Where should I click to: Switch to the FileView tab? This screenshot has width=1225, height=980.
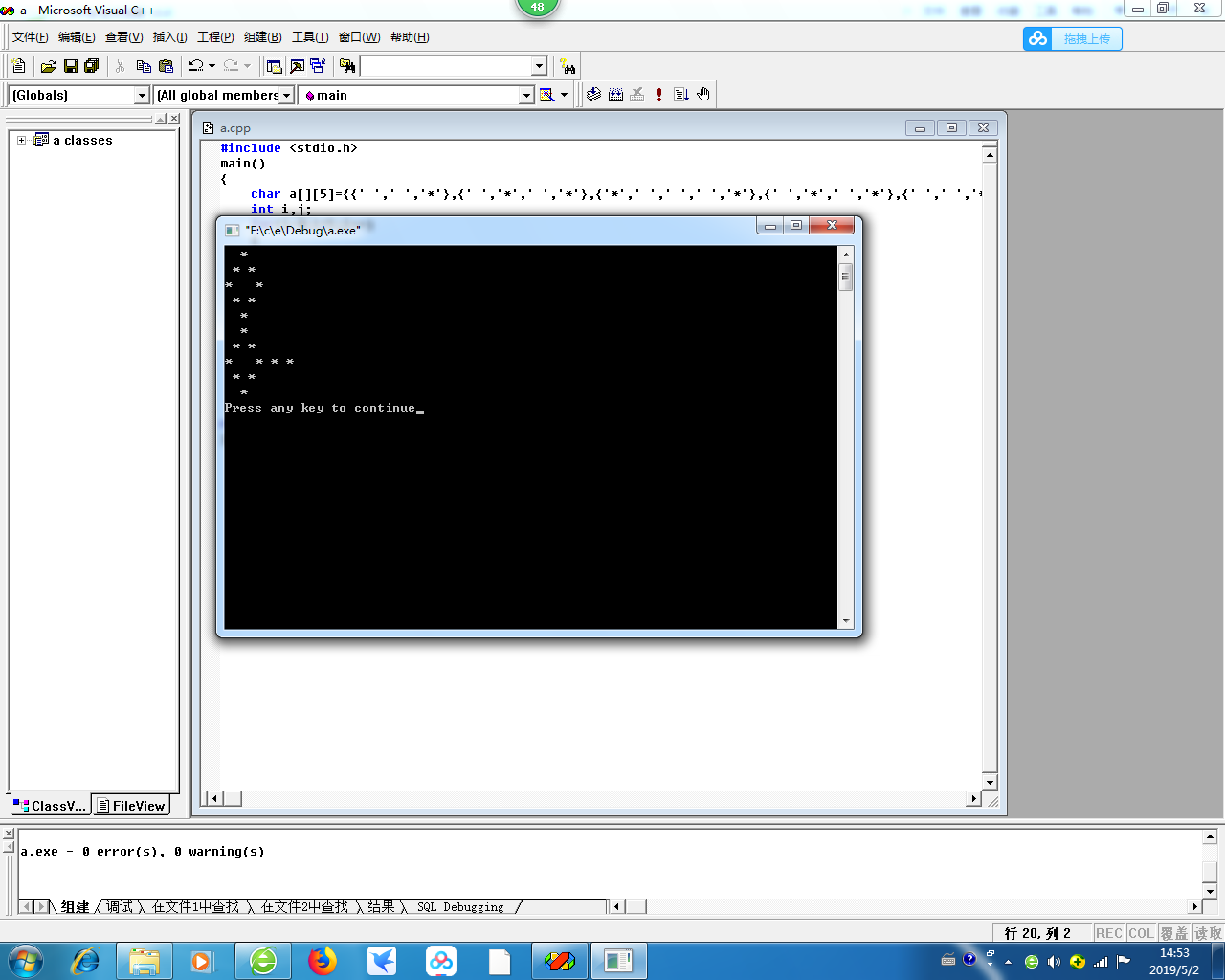click(x=131, y=806)
